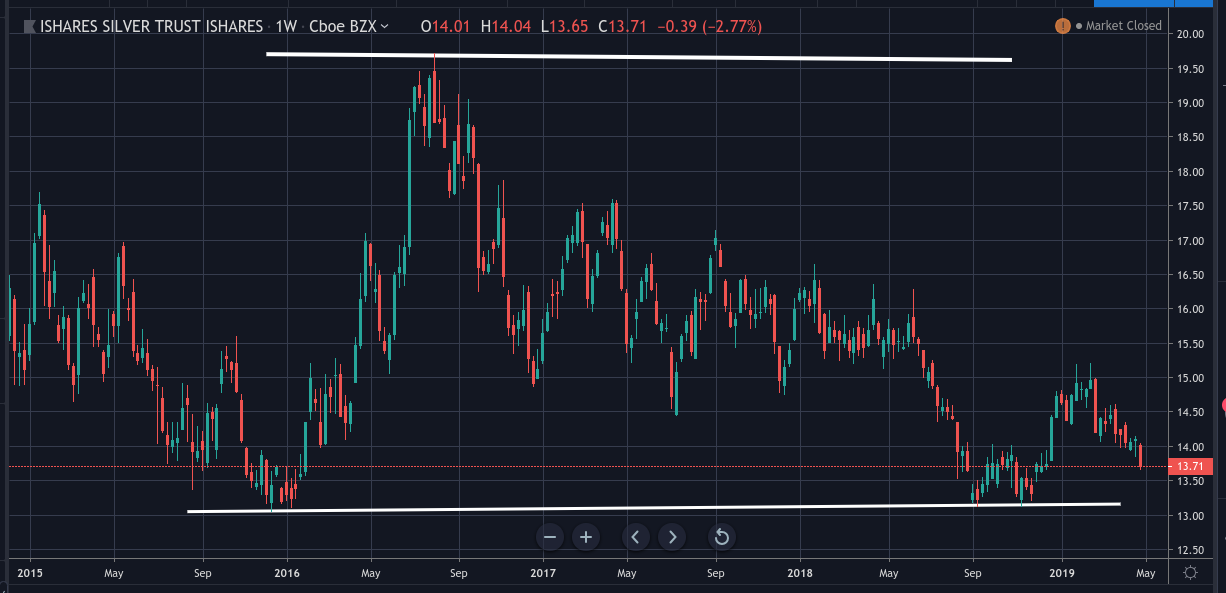Click the tall green candle below the 19.50 peak
The image size is (1226, 593).
tap(411, 180)
